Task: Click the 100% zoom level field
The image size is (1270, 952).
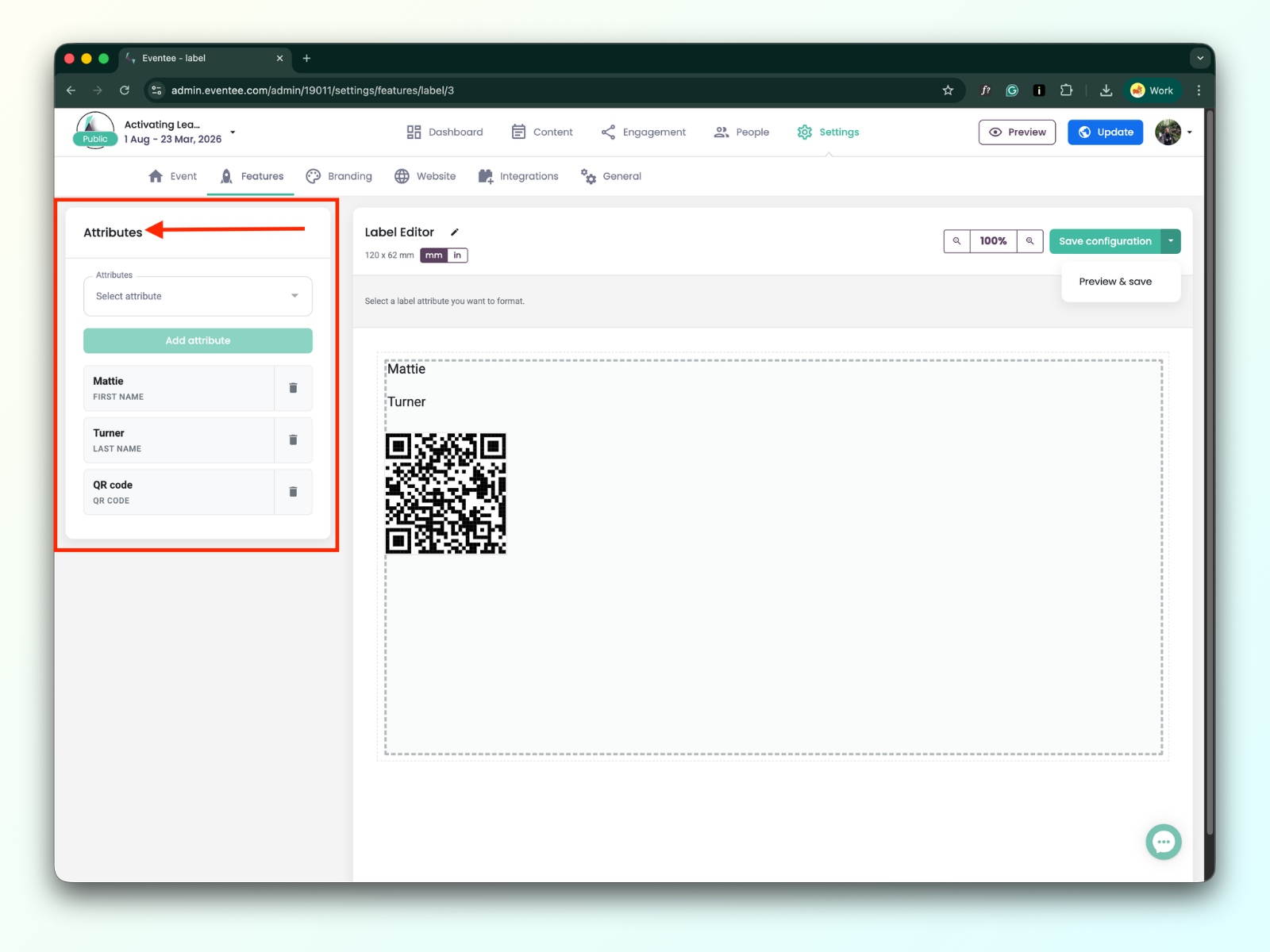Action: point(993,241)
